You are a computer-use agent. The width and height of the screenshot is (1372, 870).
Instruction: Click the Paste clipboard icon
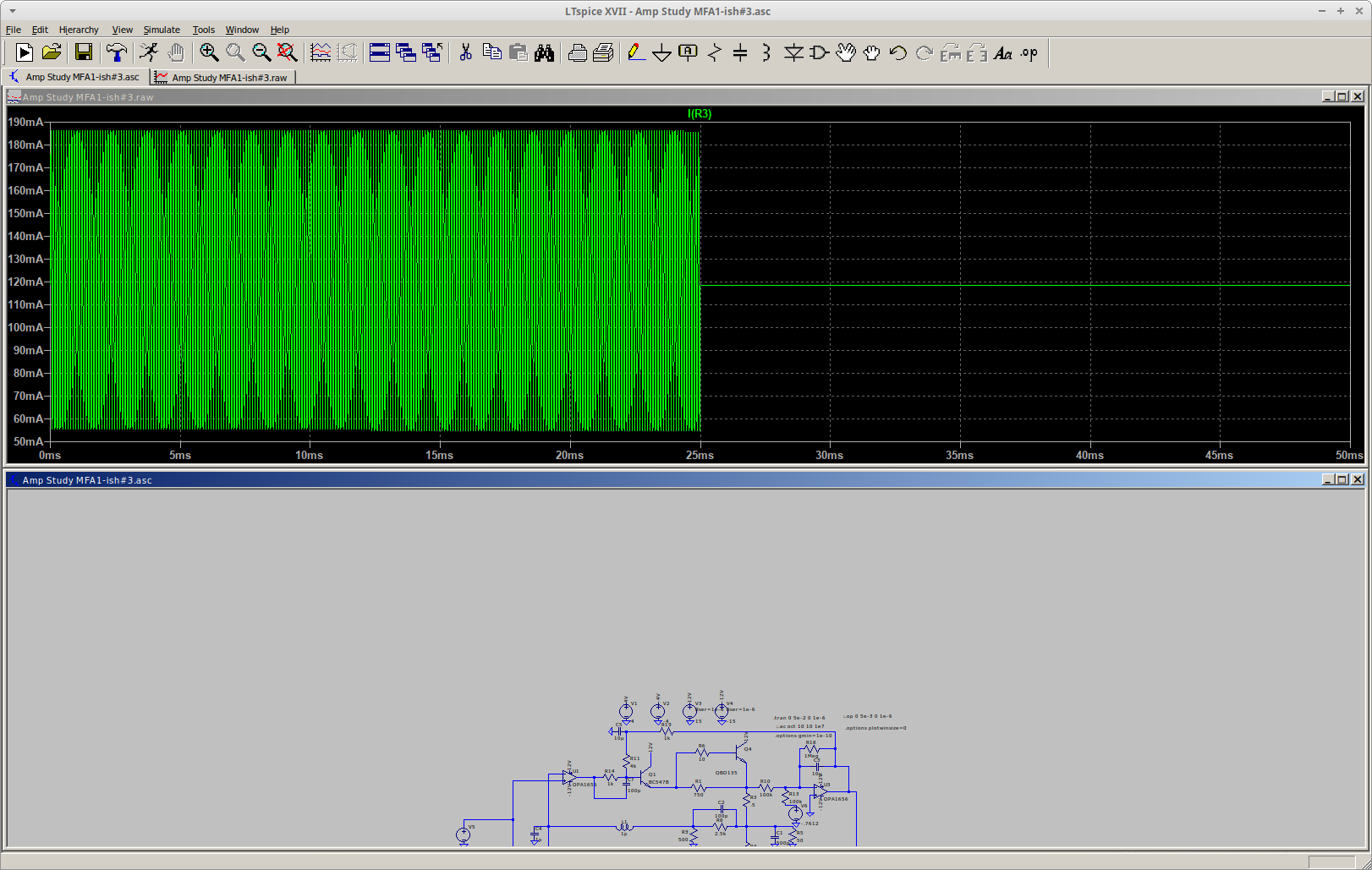pos(518,52)
